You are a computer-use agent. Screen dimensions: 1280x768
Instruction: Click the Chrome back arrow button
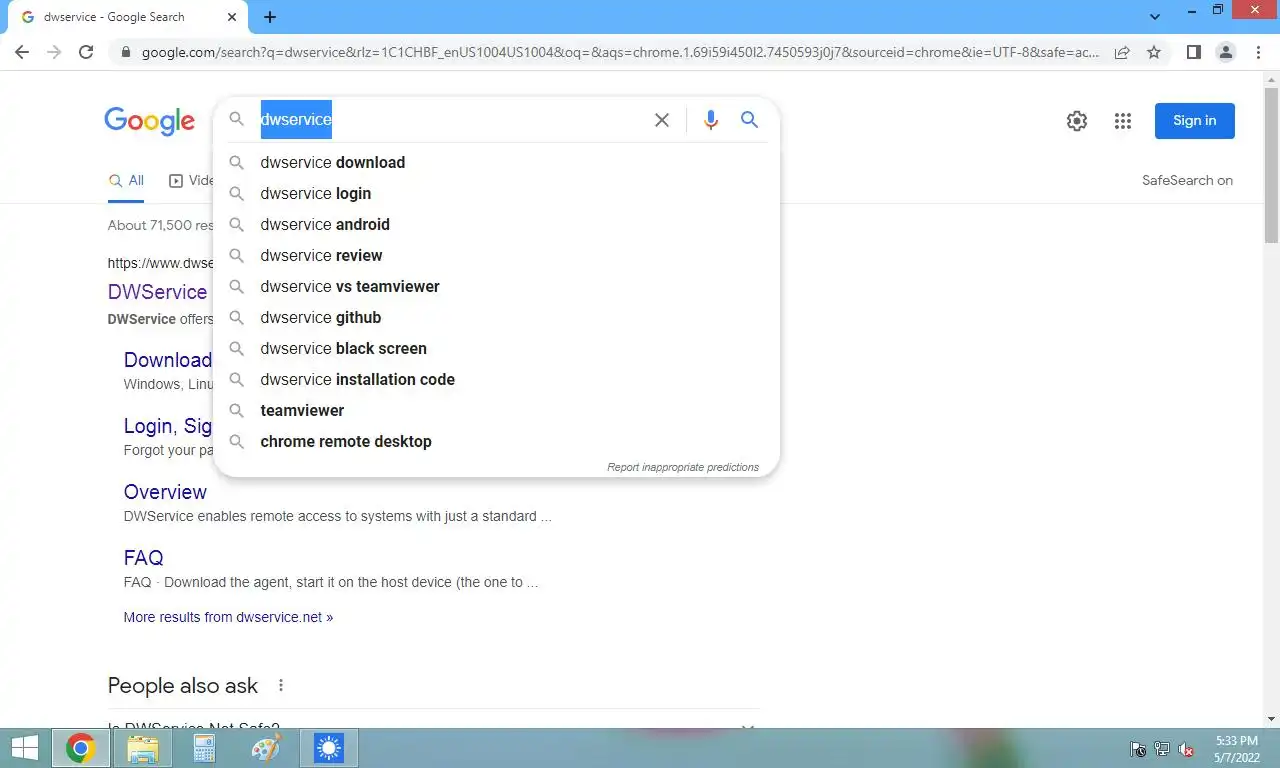point(22,52)
